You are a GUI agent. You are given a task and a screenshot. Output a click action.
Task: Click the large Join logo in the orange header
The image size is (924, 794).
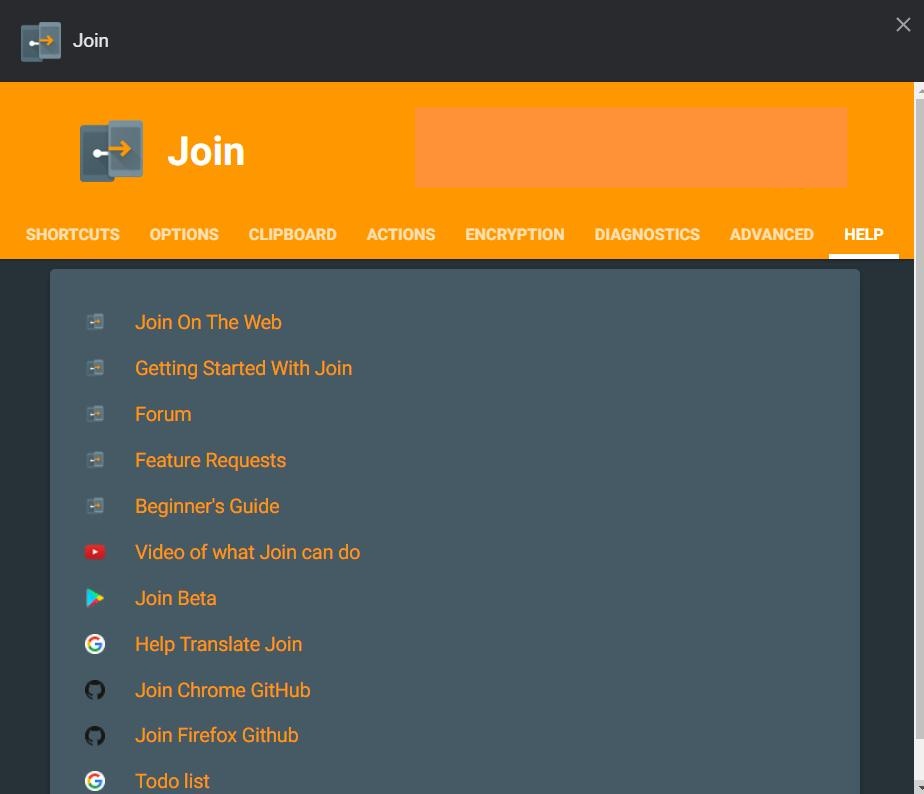(x=111, y=151)
